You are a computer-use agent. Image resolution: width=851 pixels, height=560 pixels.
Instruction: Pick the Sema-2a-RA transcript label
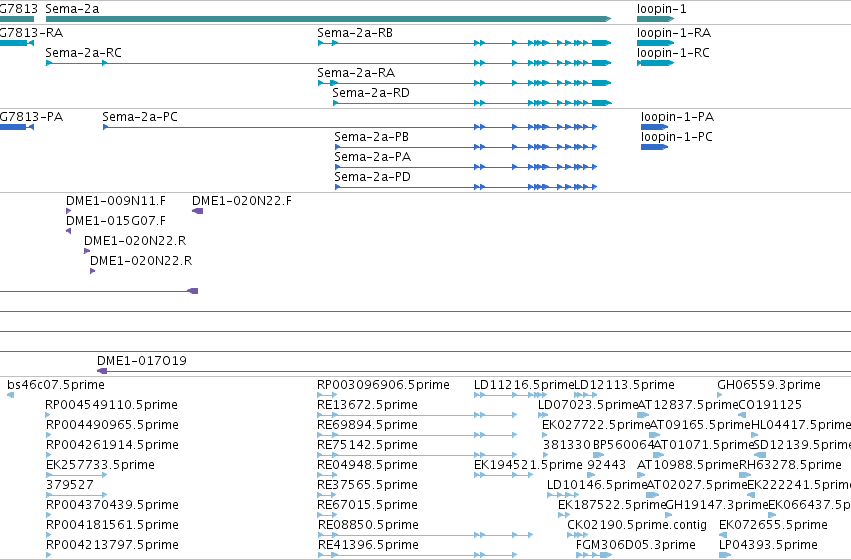click(356, 73)
